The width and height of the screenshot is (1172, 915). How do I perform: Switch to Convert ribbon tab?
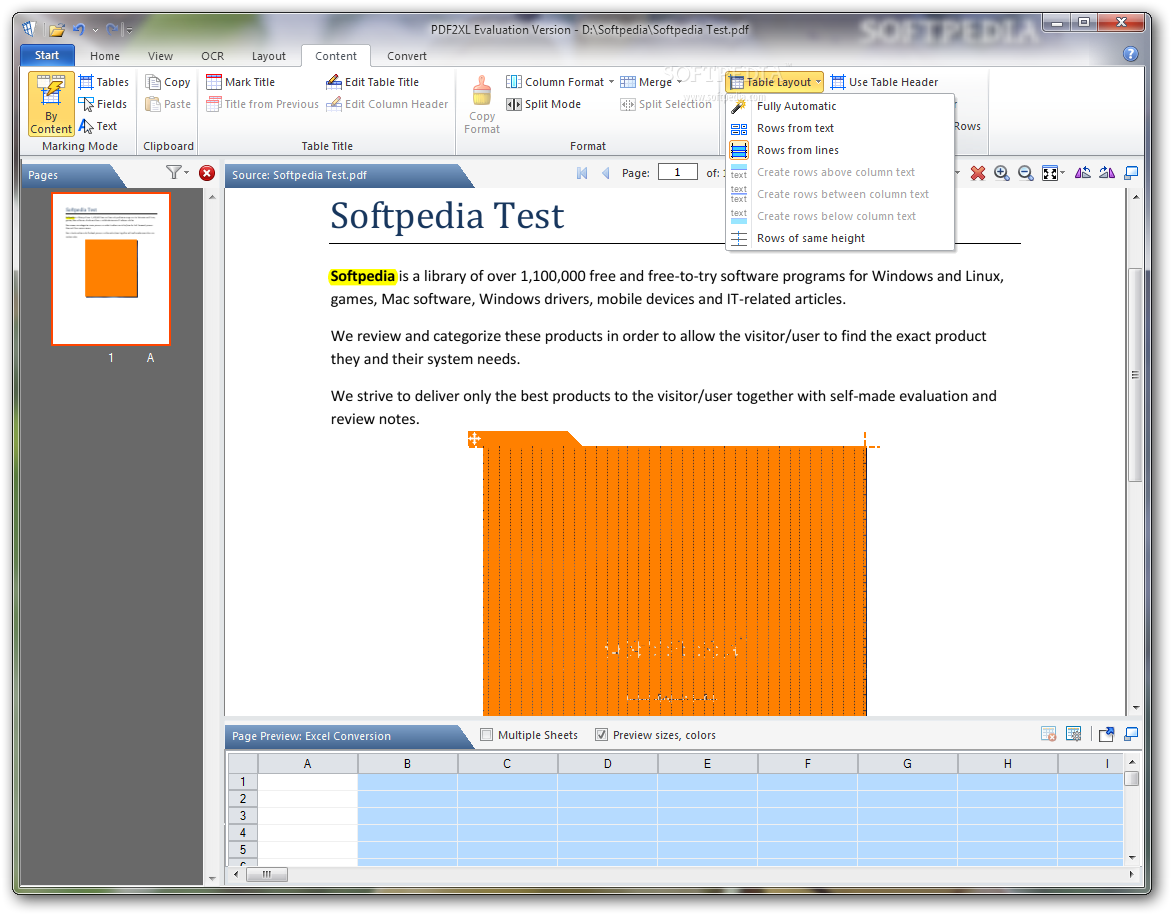[x=407, y=56]
